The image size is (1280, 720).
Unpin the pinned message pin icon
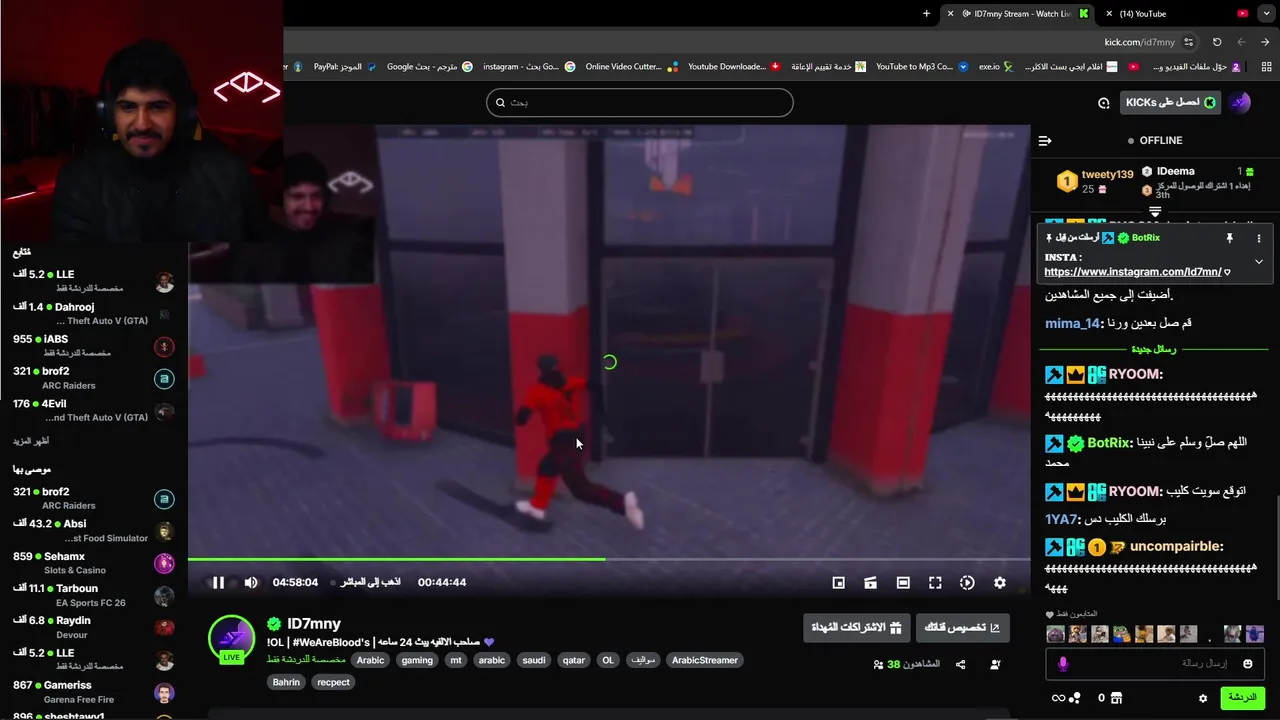[1229, 238]
